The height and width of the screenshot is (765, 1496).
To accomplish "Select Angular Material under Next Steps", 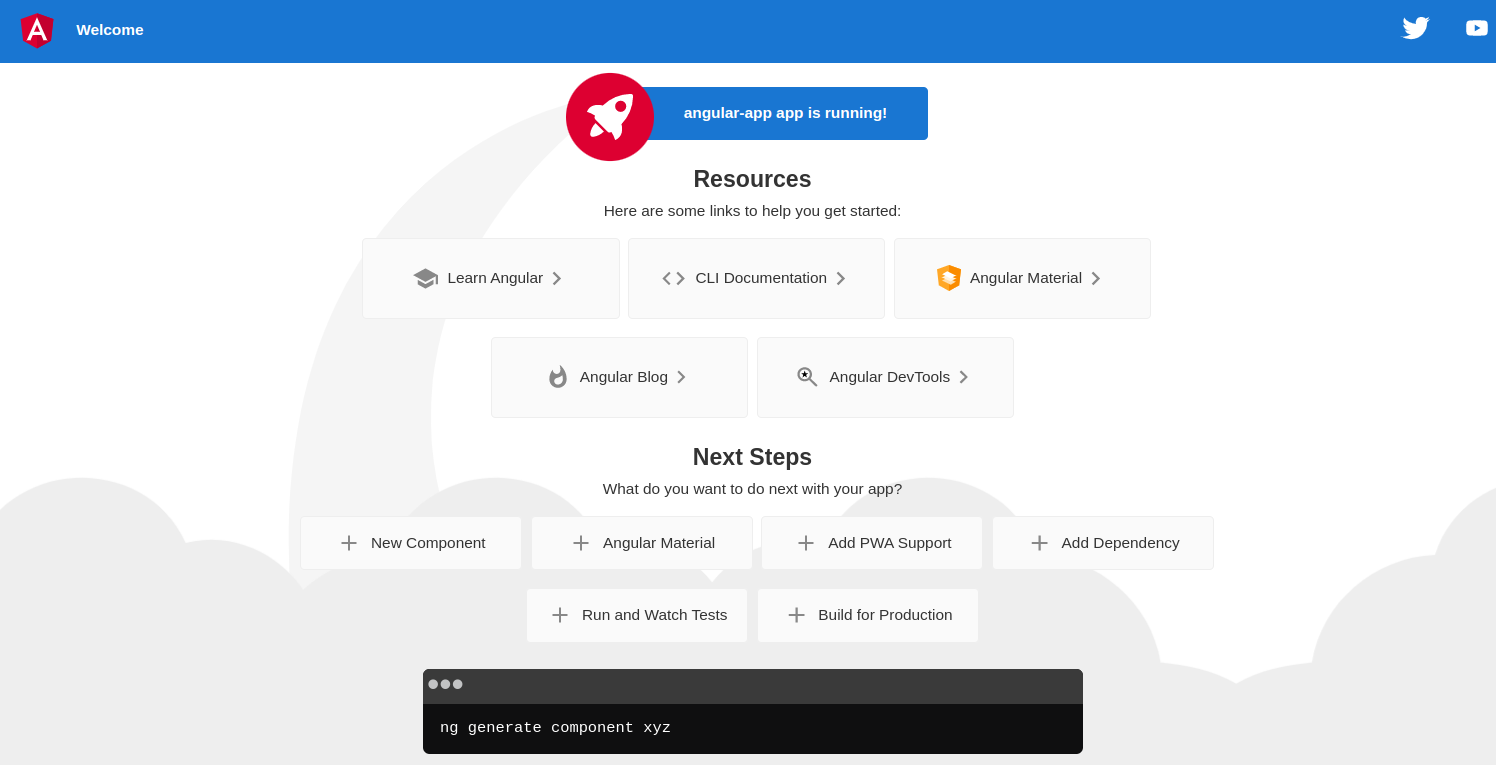I will 642,543.
